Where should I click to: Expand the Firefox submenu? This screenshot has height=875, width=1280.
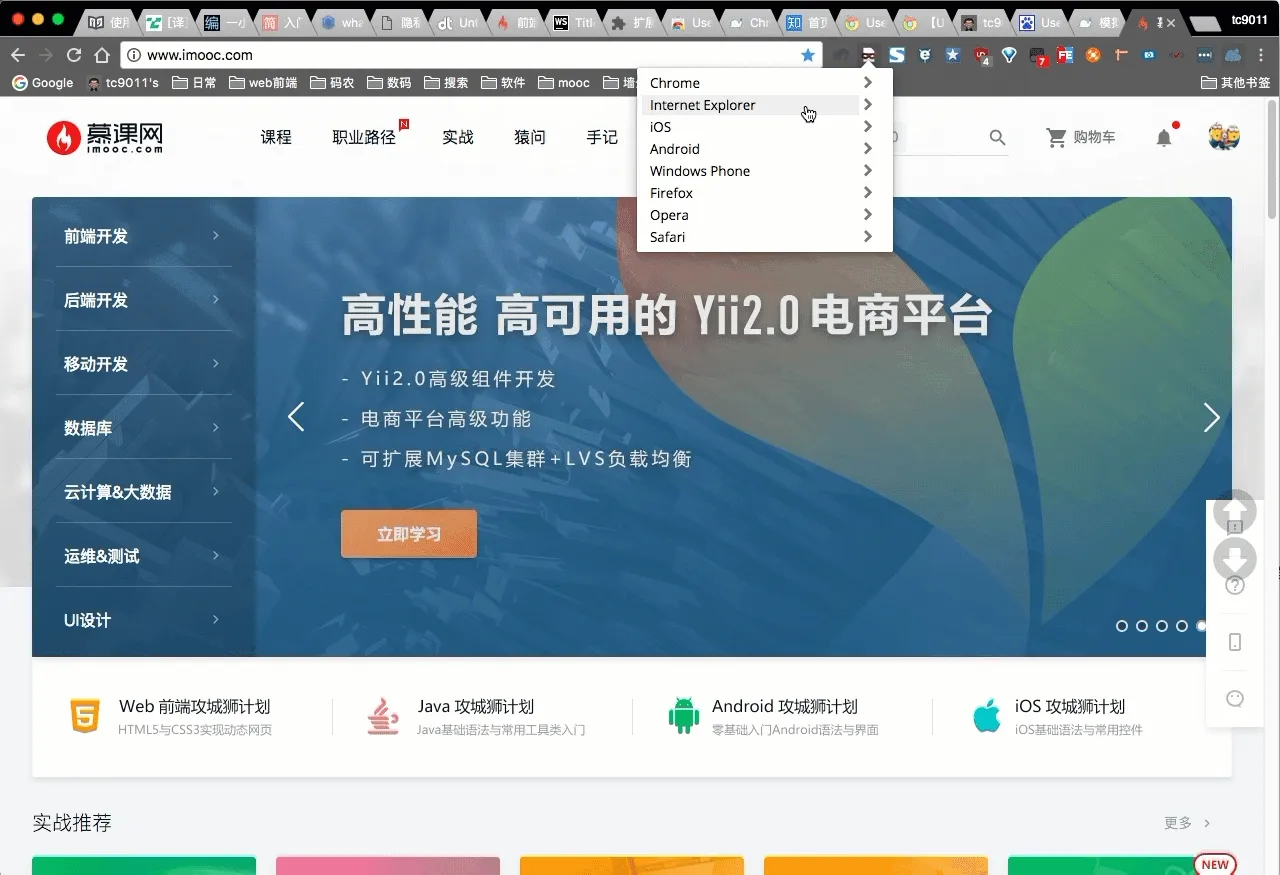click(760, 193)
